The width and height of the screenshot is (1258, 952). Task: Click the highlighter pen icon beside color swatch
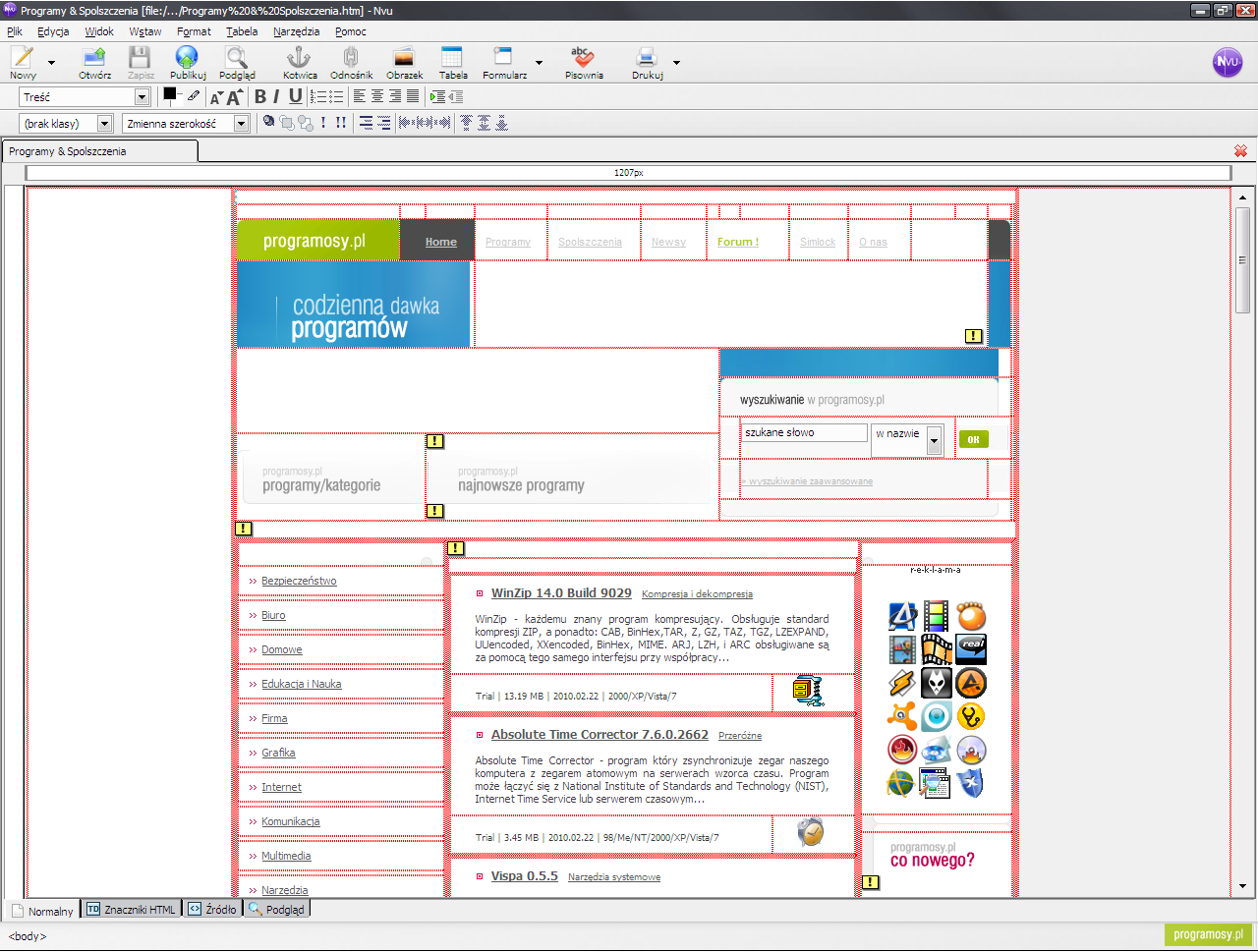pyautogui.click(x=193, y=96)
